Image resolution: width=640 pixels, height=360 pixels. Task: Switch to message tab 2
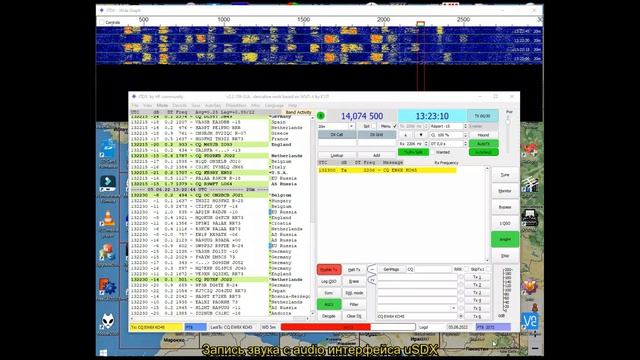tap(371, 279)
